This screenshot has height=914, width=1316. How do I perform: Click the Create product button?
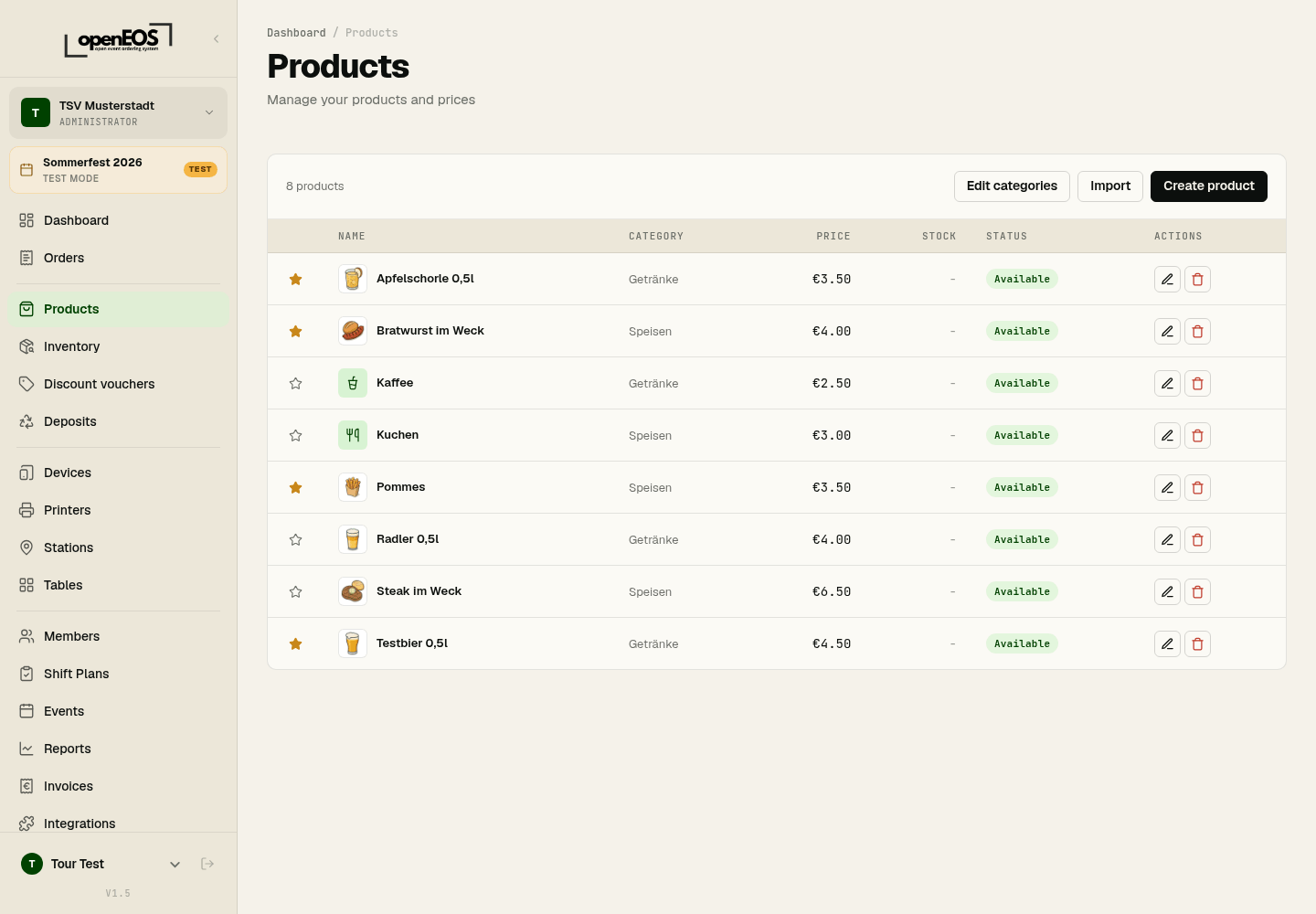[x=1208, y=186]
